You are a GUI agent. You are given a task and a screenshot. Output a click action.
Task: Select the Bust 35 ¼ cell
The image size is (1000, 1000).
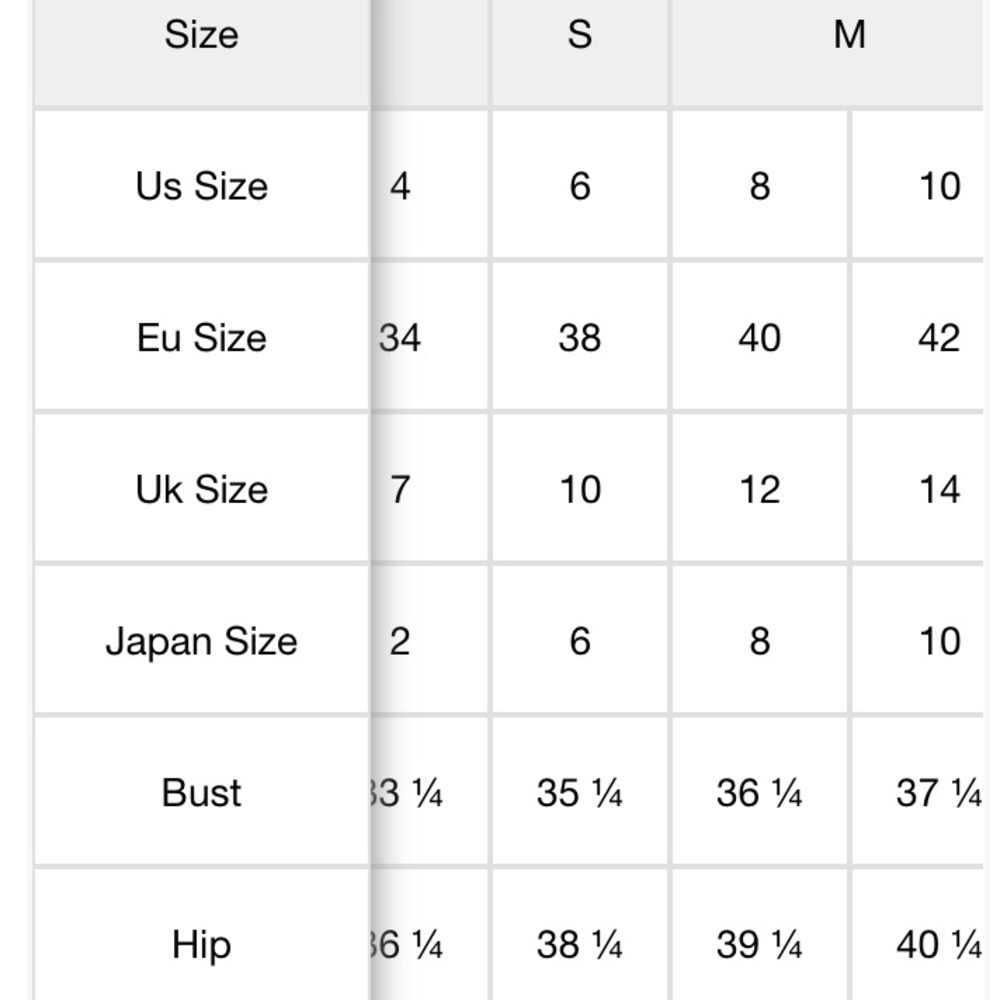click(x=579, y=793)
